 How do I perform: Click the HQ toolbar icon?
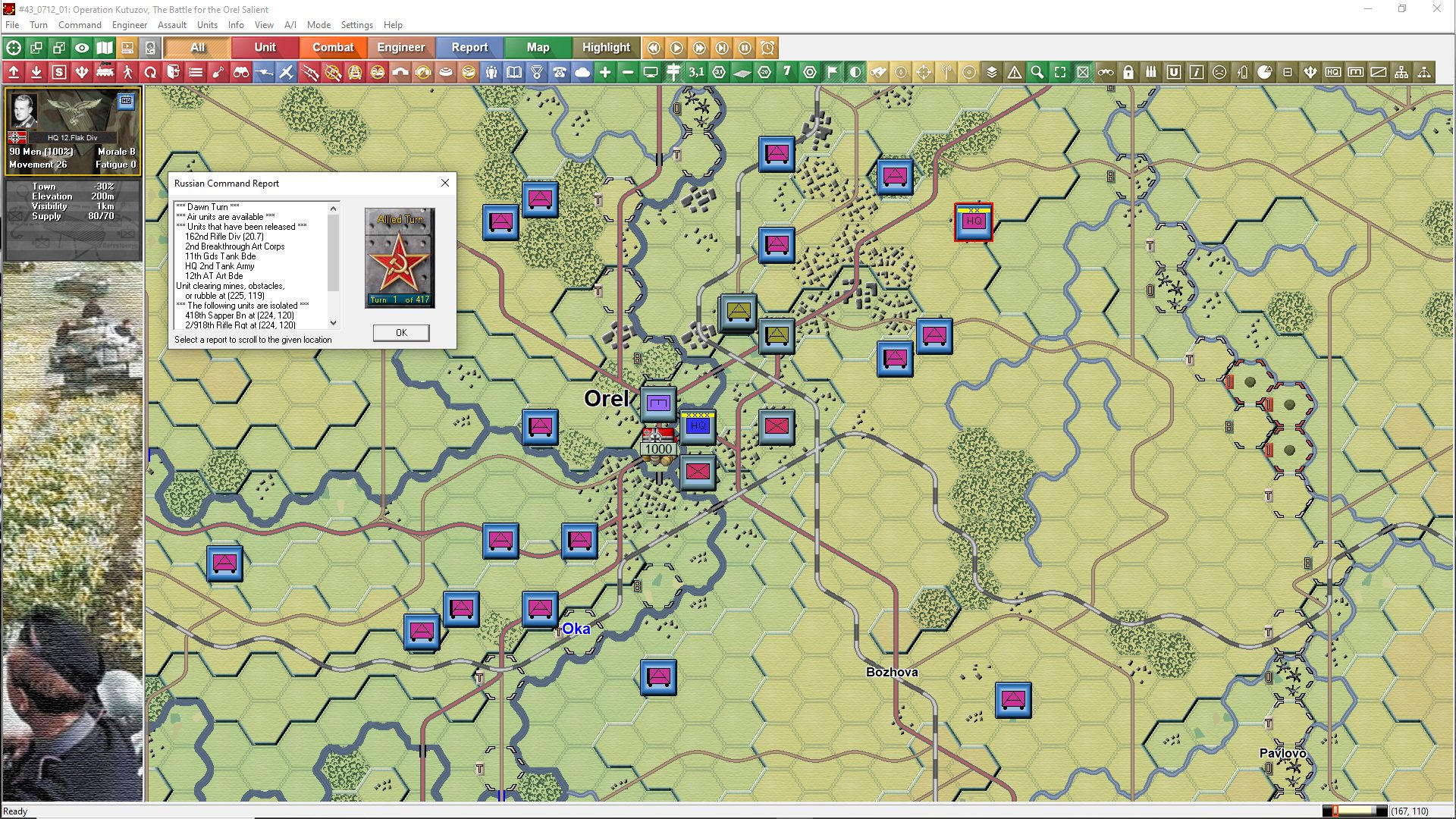(1332, 72)
